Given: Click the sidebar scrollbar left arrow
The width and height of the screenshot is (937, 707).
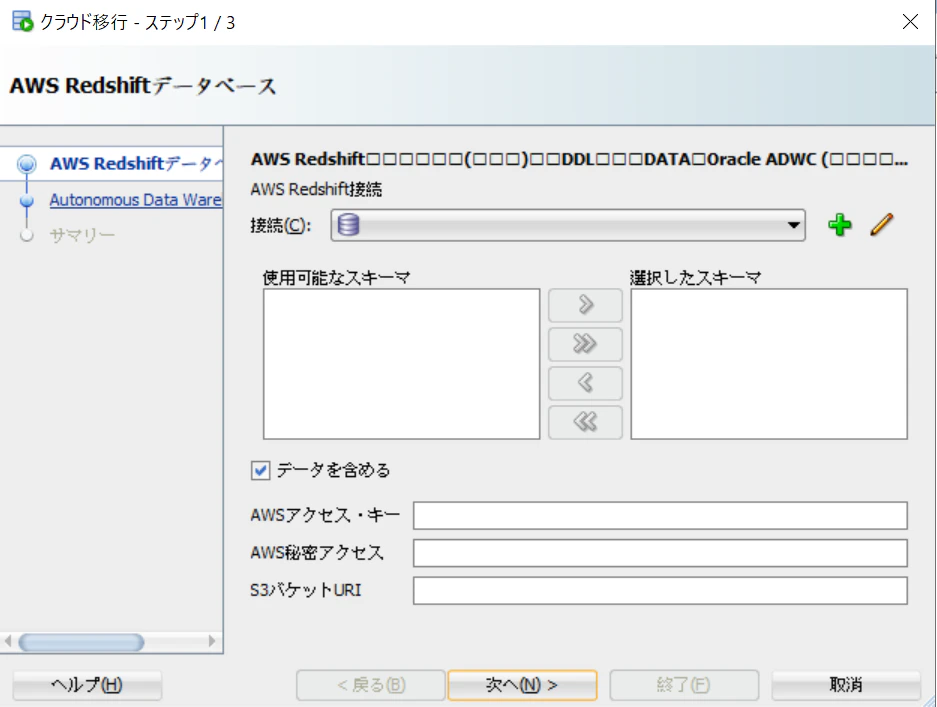Looking at the screenshot, I should click(x=8, y=641).
